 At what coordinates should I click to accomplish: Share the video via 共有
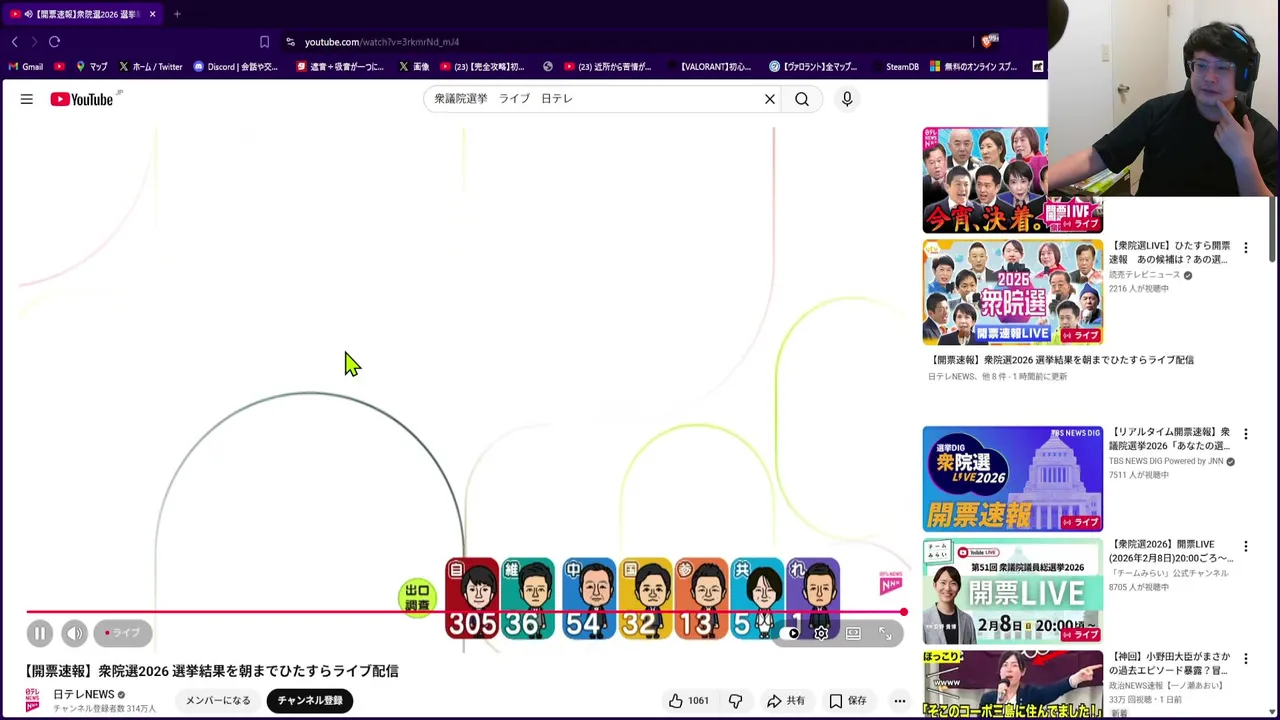(x=786, y=701)
